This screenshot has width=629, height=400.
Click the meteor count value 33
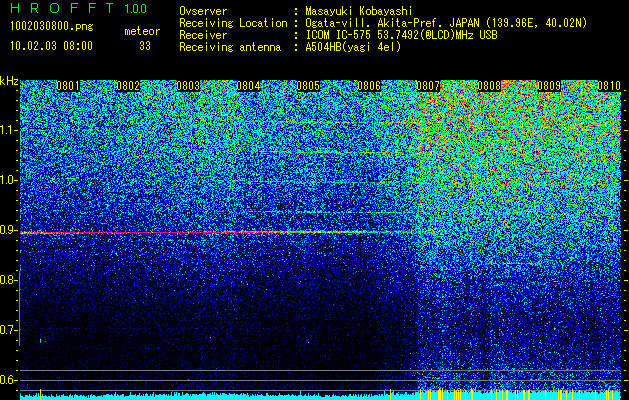144,46
